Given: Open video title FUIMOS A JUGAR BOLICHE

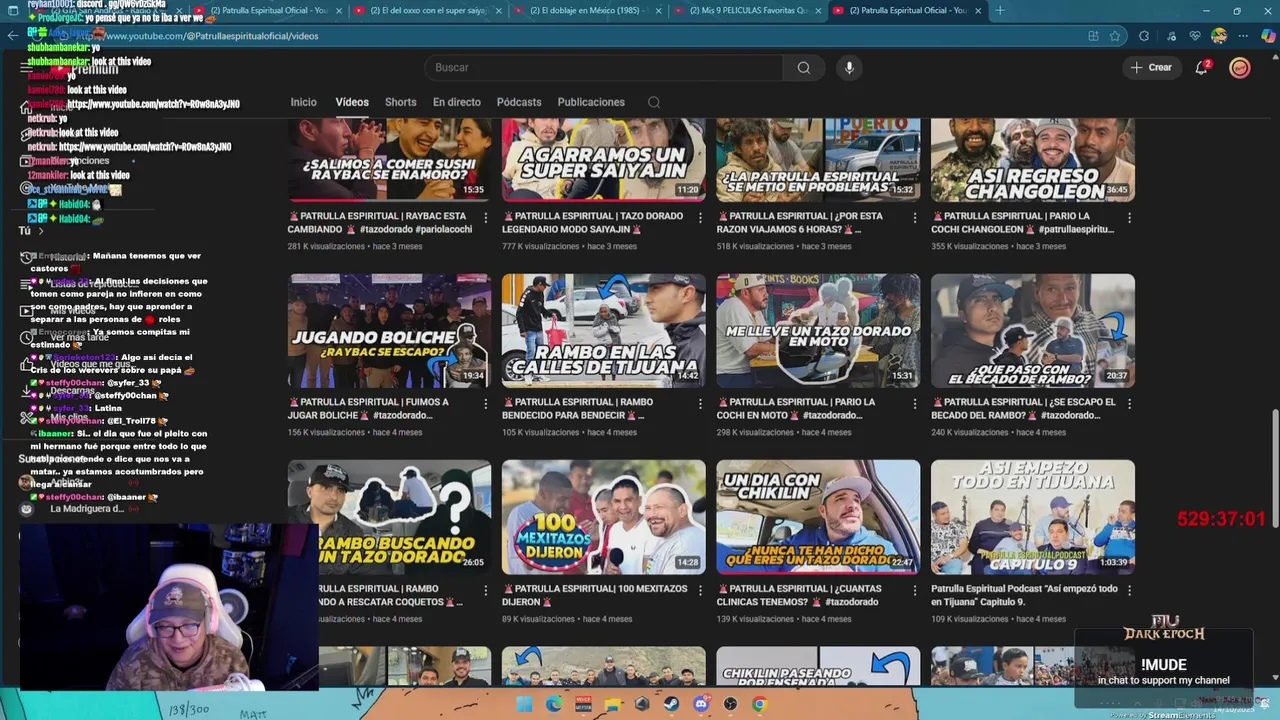Looking at the screenshot, I should pyautogui.click(x=370, y=408).
